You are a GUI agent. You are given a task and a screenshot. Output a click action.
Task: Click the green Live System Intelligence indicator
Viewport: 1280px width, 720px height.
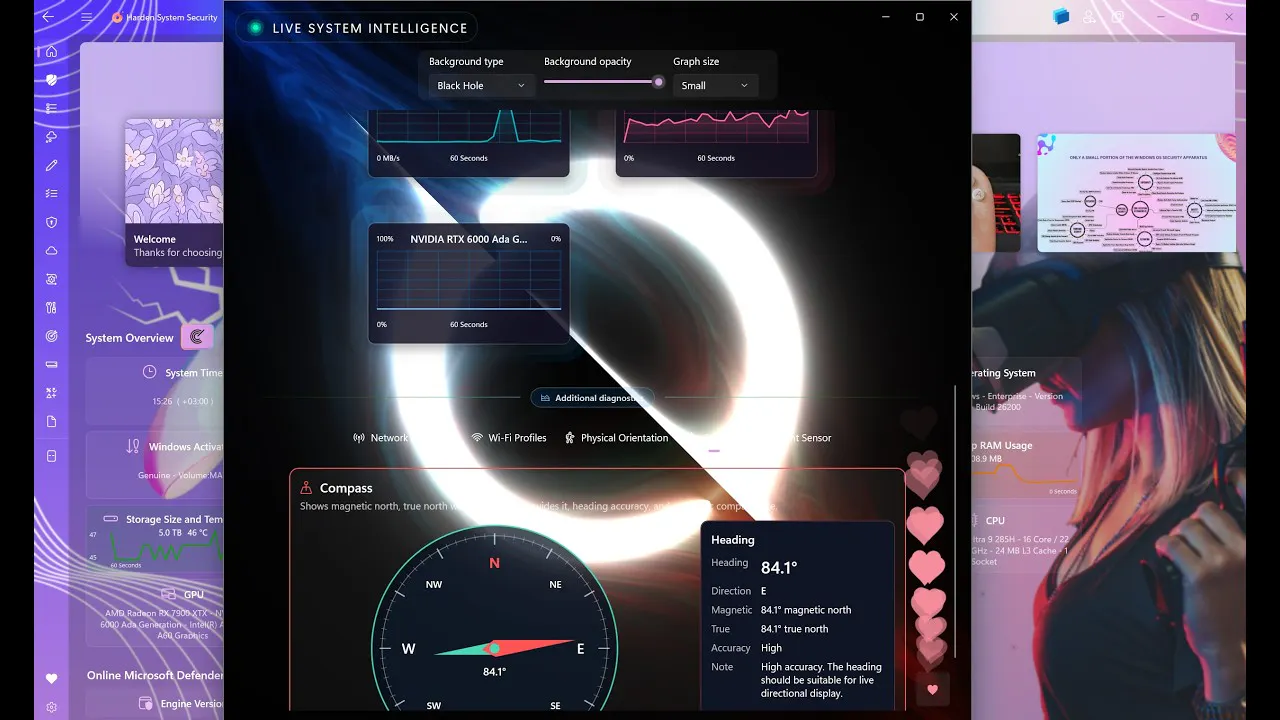(255, 28)
